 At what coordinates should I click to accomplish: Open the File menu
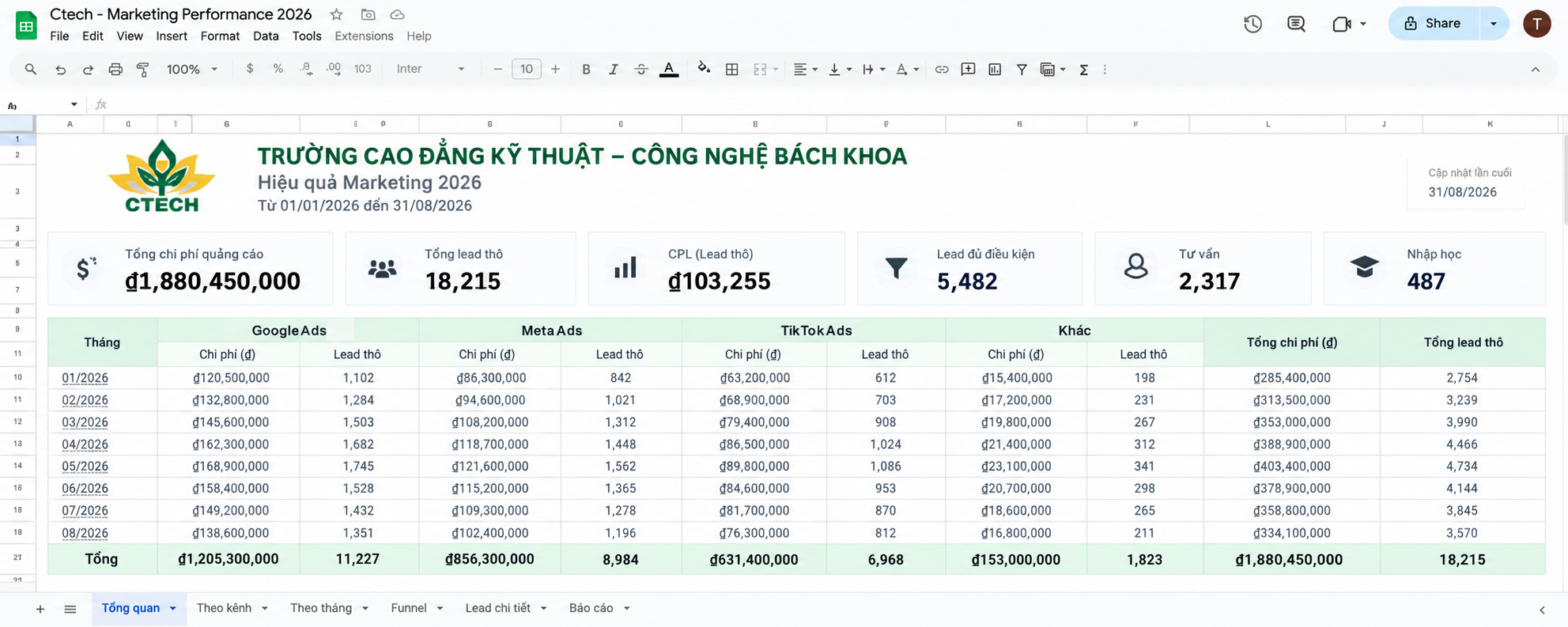(x=59, y=36)
